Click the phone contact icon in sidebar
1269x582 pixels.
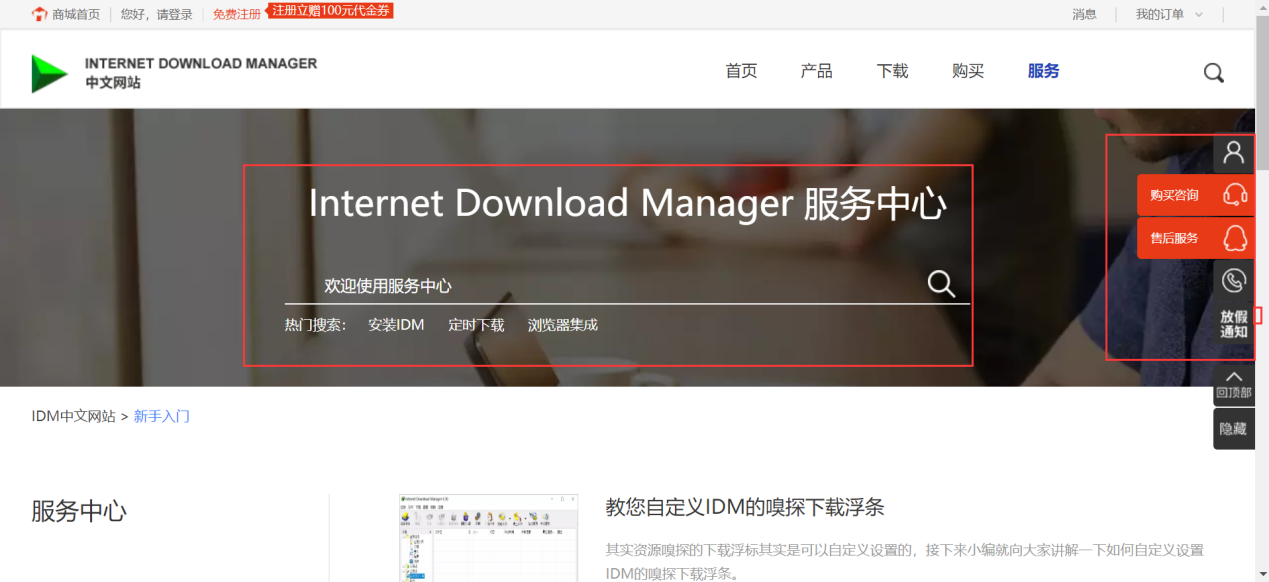[1234, 281]
